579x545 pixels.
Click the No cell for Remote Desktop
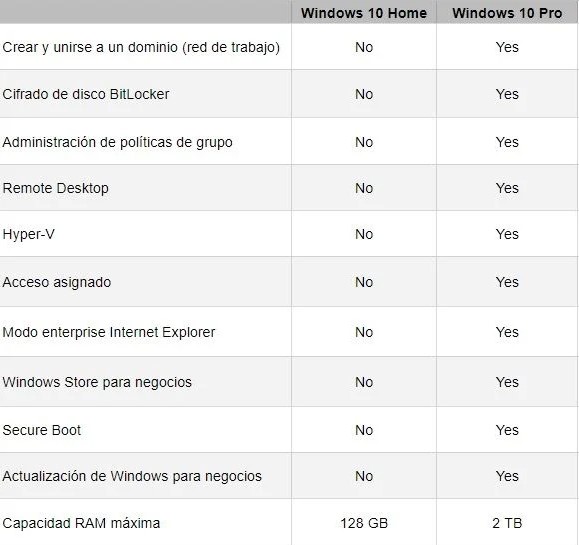pyautogui.click(x=364, y=188)
